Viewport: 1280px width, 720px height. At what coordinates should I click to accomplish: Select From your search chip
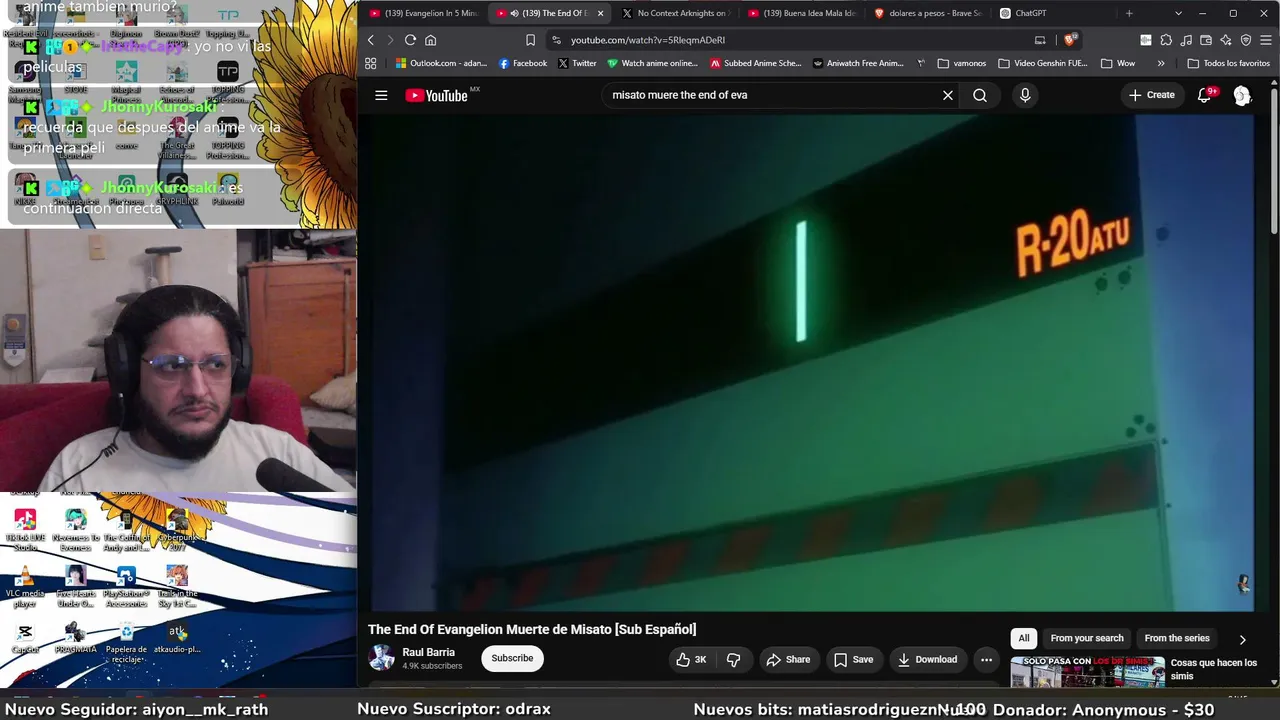(x=1087, y=638)
